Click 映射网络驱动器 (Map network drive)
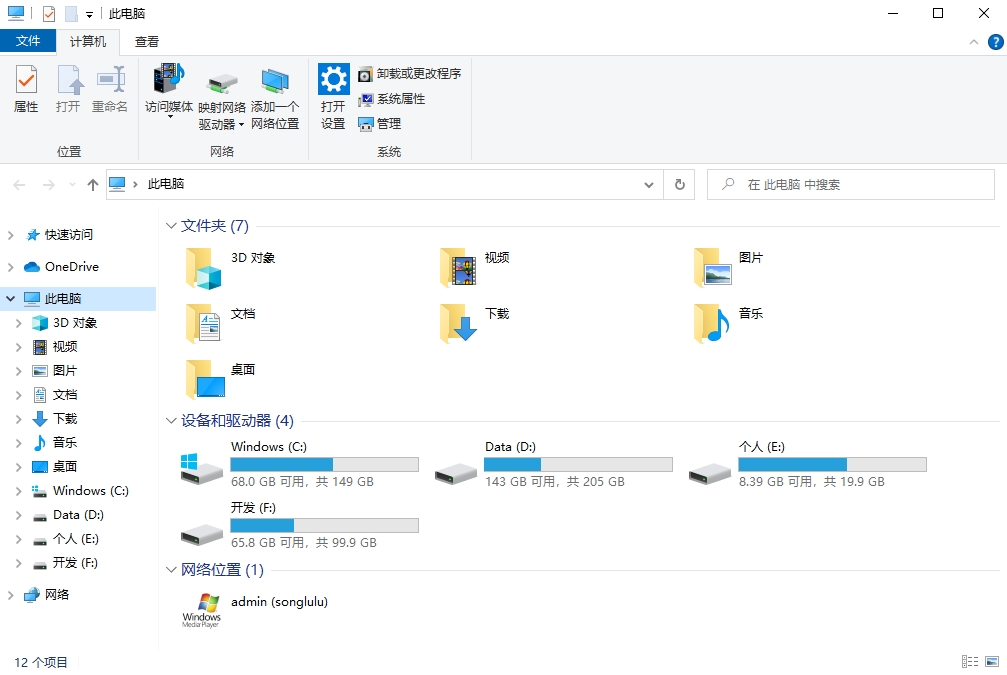 (x=222, y=100)
